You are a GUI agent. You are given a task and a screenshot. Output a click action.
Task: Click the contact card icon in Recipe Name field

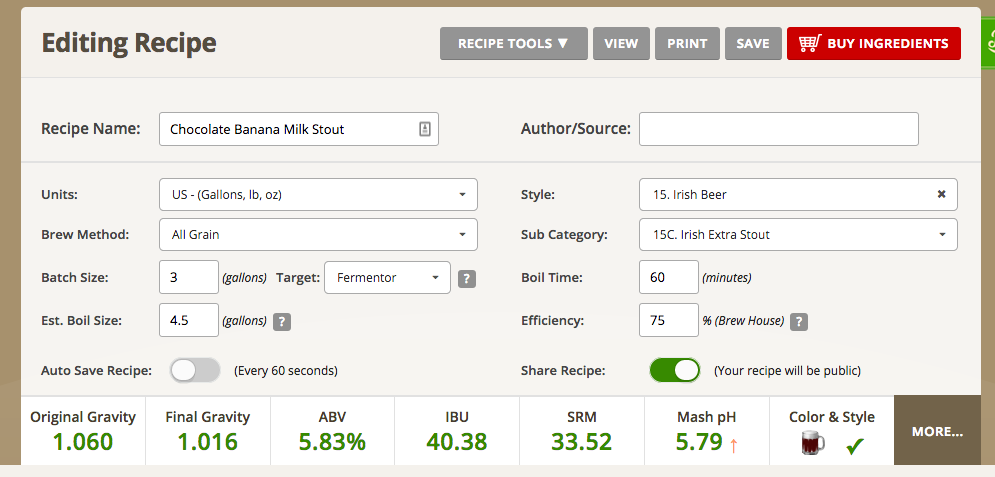424,129
